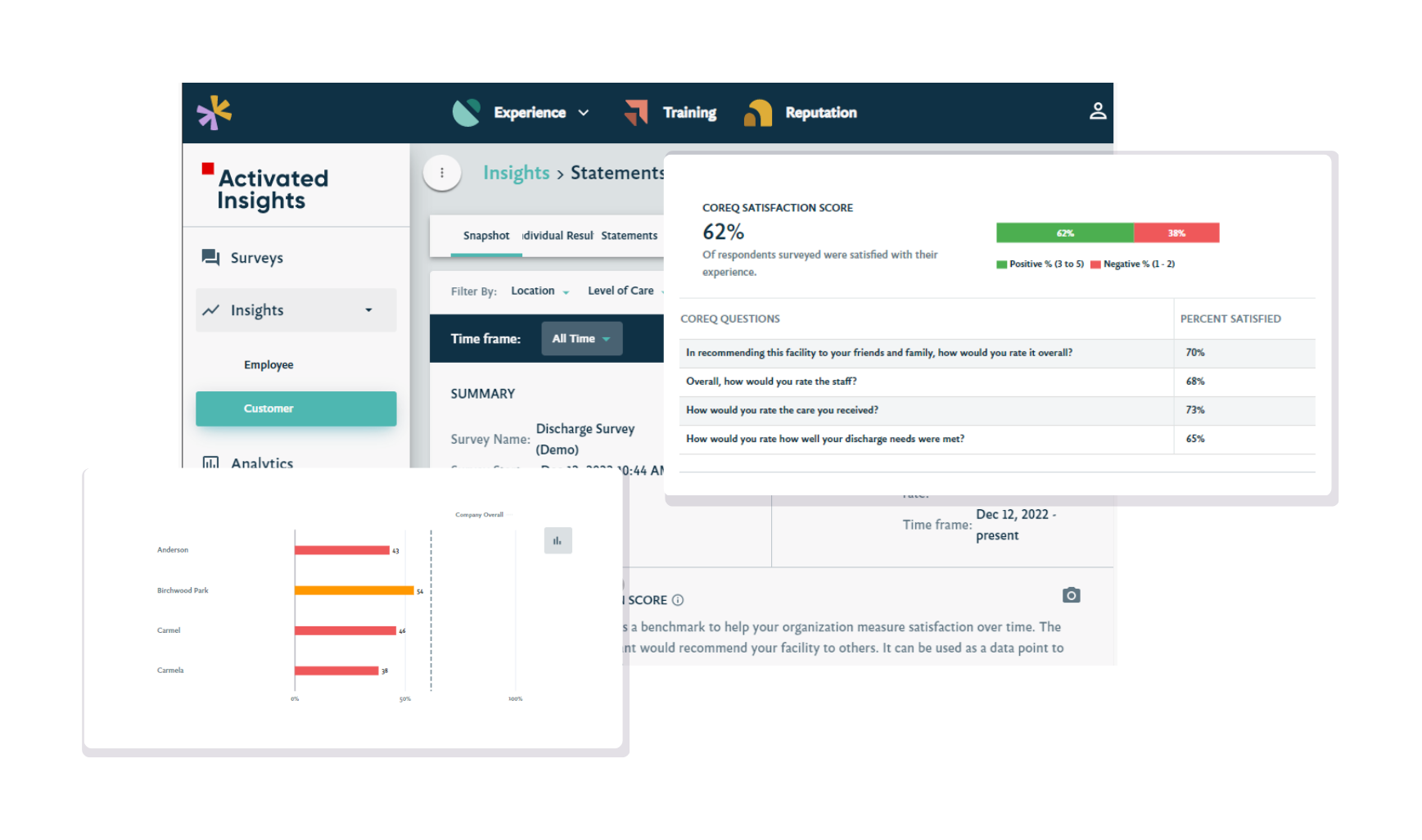Screen dimensions: 1422x840
Task: Click the camera snapshot icon
Action: (x=1071, y=595)
